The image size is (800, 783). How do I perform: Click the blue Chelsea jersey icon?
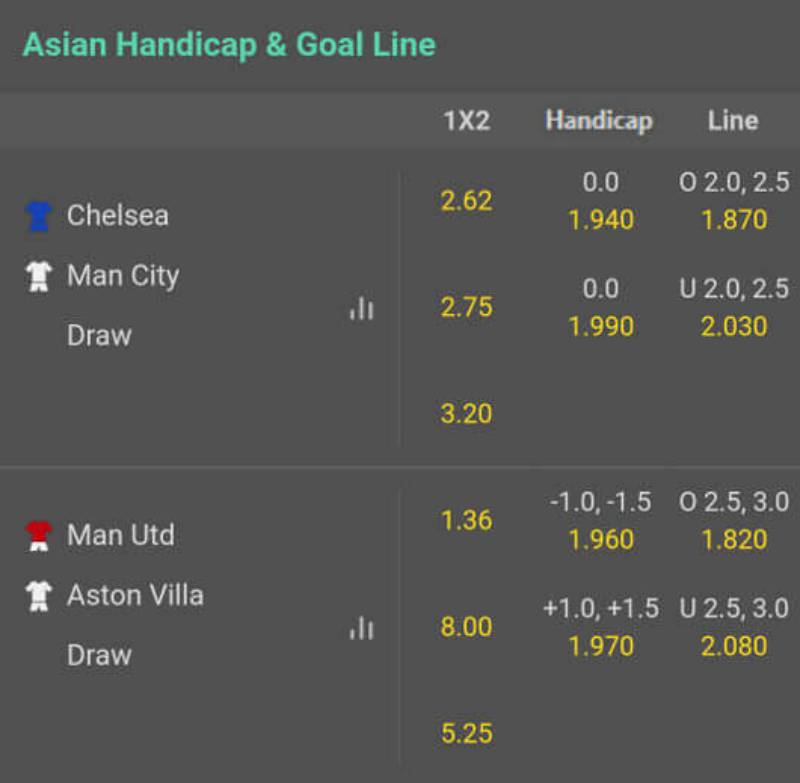[38, 216]
